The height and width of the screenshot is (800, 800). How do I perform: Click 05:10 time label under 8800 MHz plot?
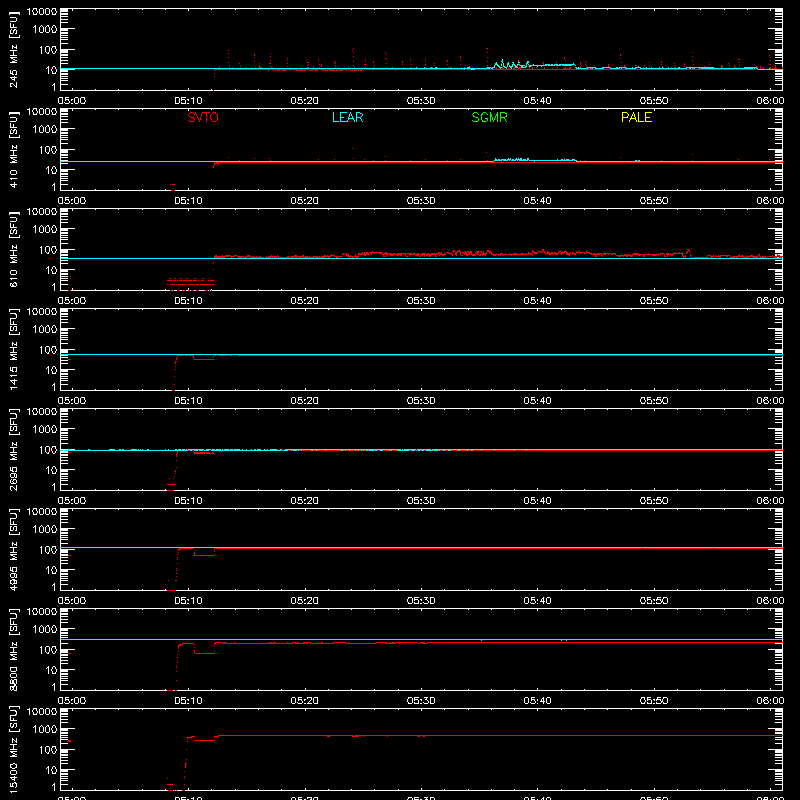(x=188, y=701)
